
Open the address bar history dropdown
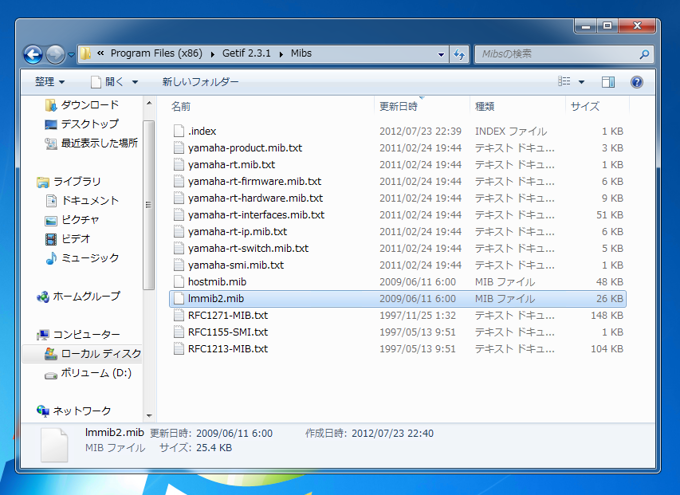441,55
